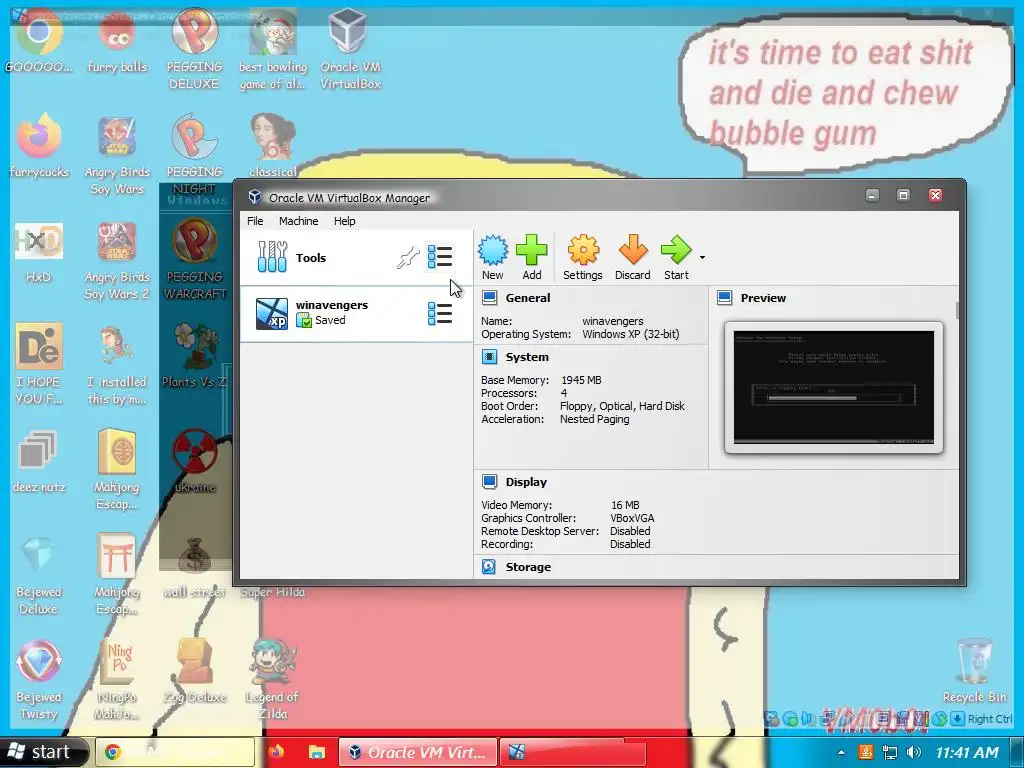Click the green Add machine icon
Screen dimensions: 1024x768
(x=532, y=250)
